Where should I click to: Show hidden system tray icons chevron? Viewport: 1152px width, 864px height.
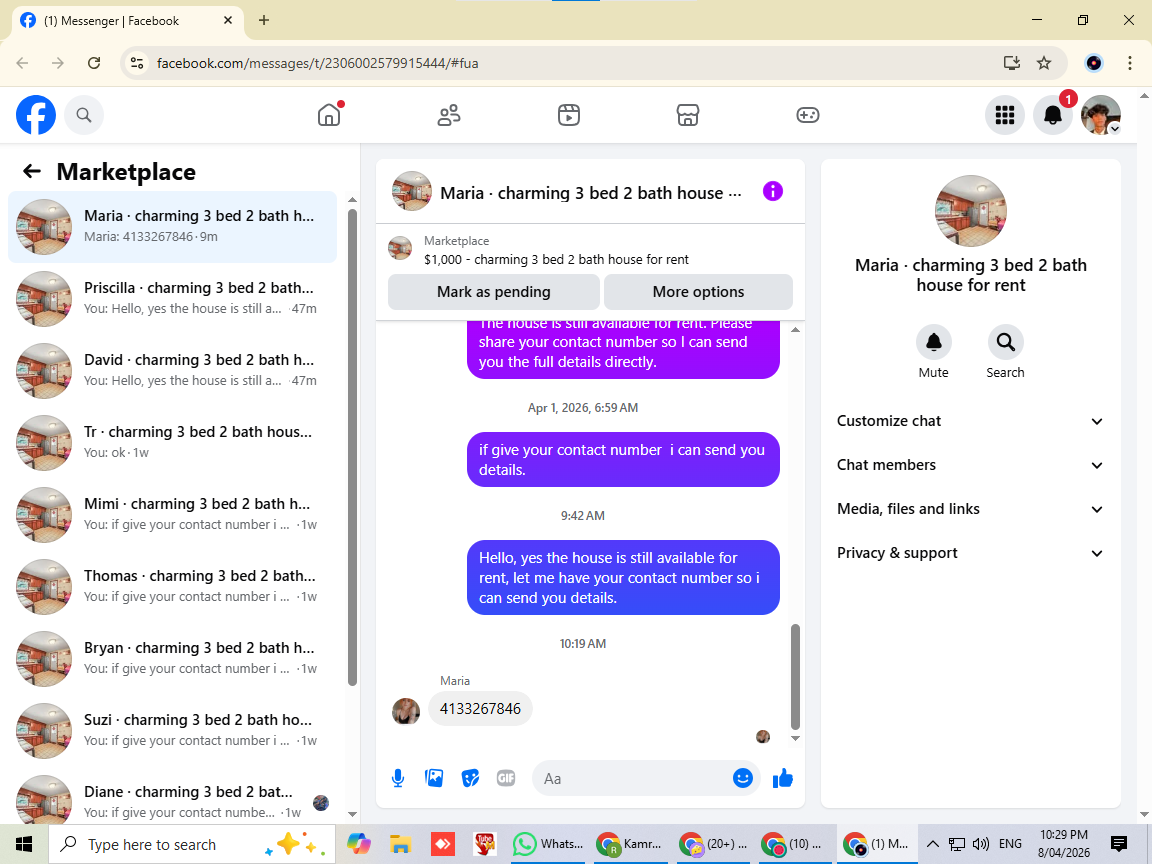coord(932,844)
